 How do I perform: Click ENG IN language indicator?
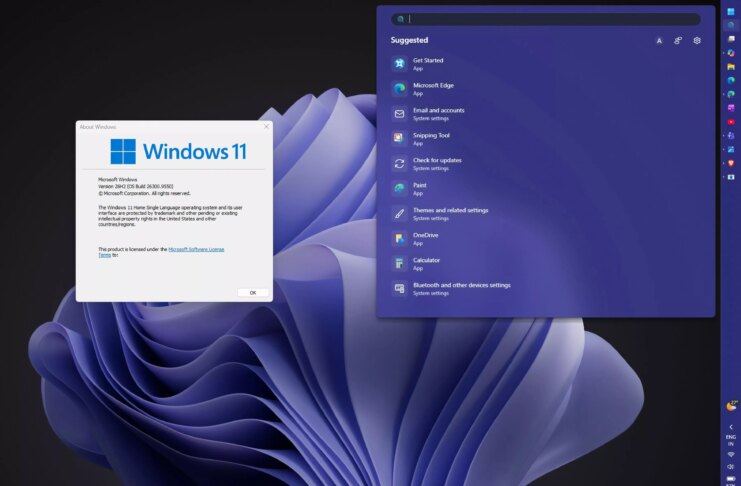[x=731, y=440]
